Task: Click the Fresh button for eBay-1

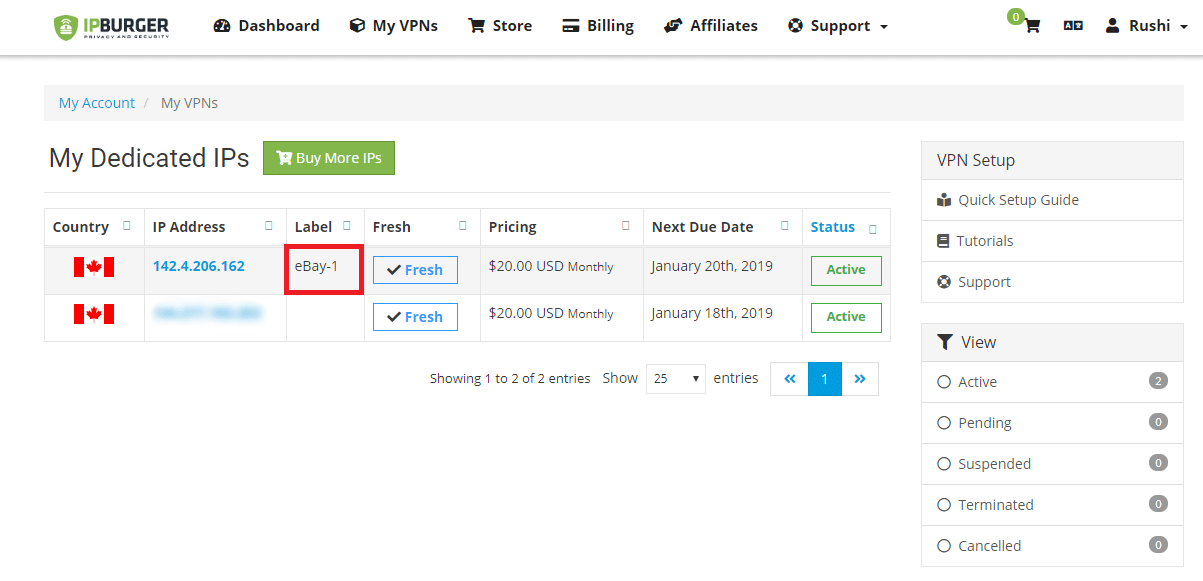Action: 415,270
